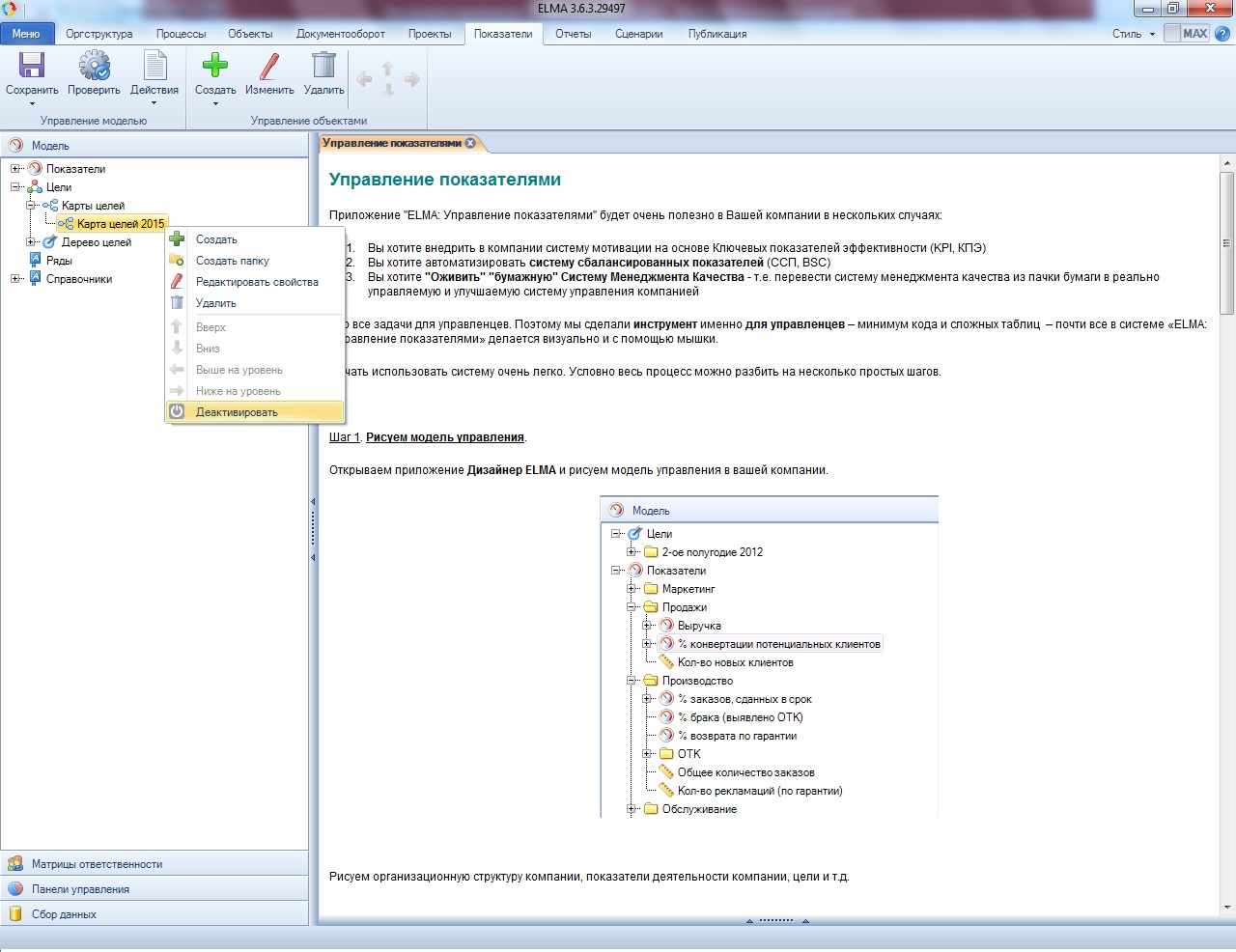The height and width of the screenshot is (952, 1236).
Task: Open the Стиль dropdown
Action: tap(1133, 34)
